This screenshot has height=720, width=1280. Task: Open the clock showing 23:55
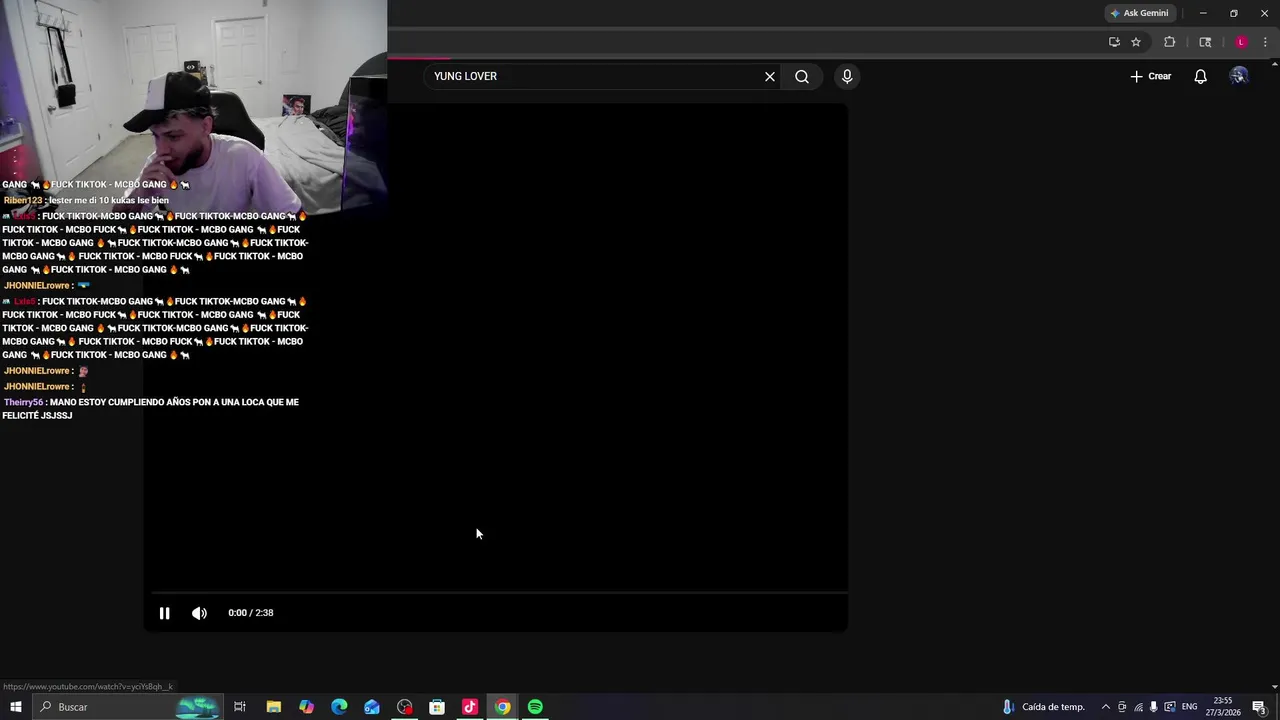tap(1223, 707)
